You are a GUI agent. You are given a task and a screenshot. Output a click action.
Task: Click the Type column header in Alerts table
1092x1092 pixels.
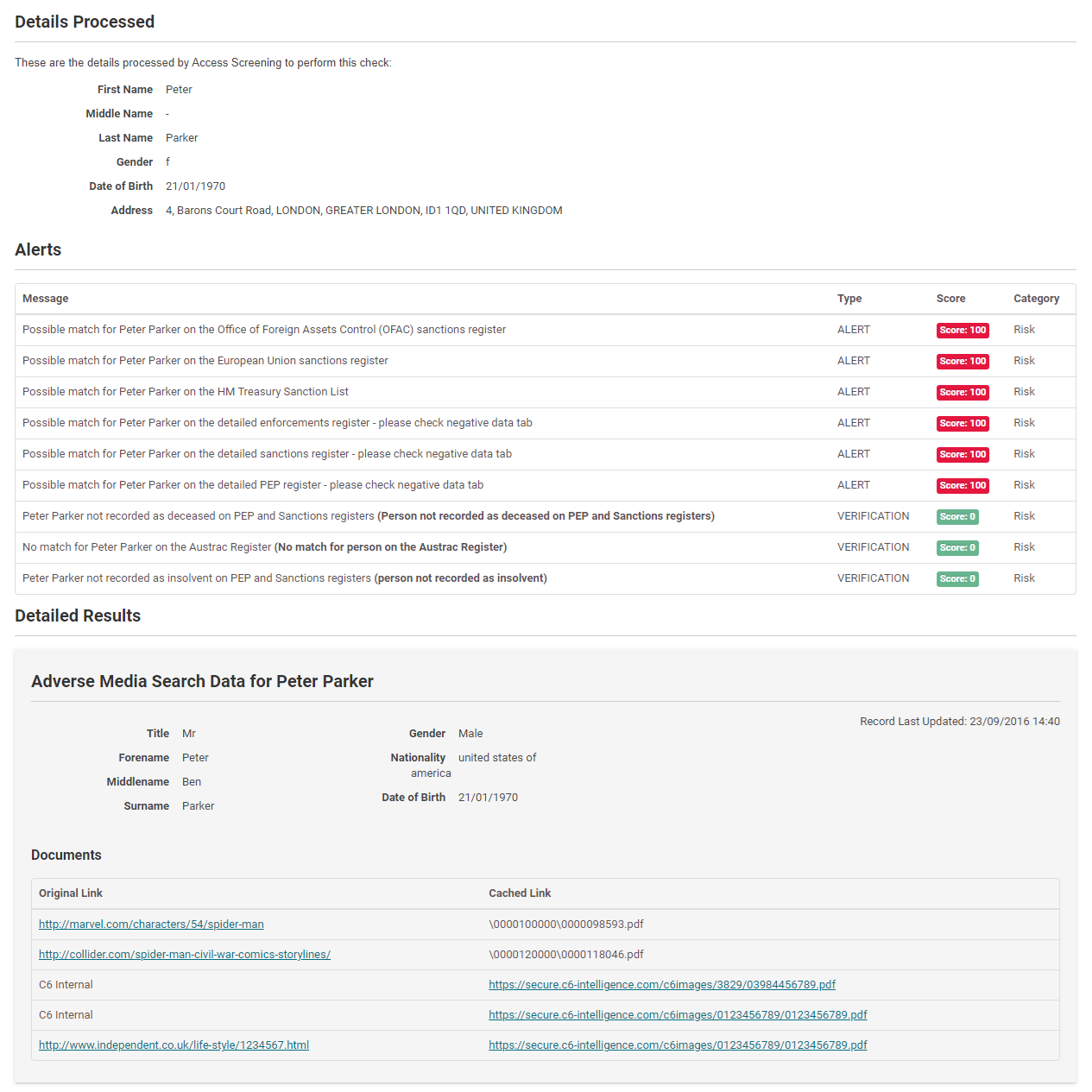(849, 299)
